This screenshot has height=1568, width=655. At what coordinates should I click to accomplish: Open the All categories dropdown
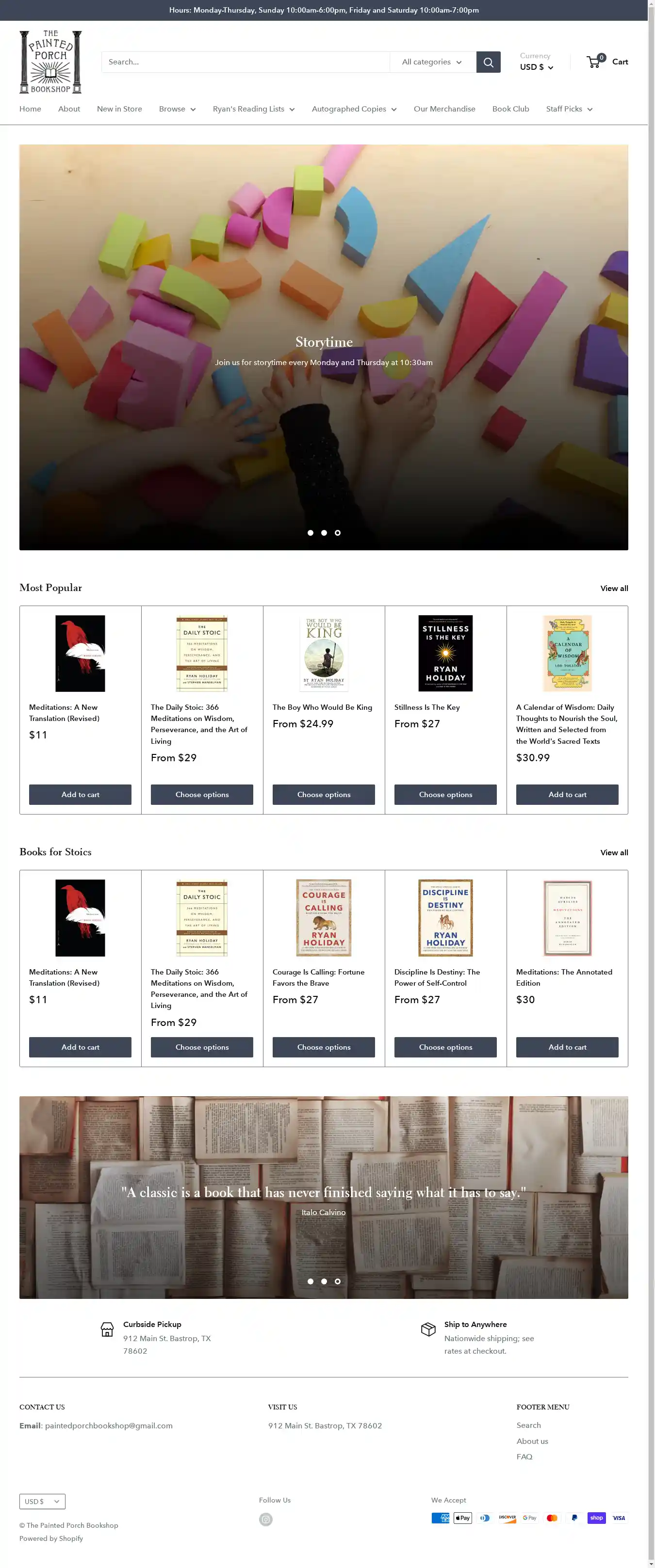(x=433, y=62)
